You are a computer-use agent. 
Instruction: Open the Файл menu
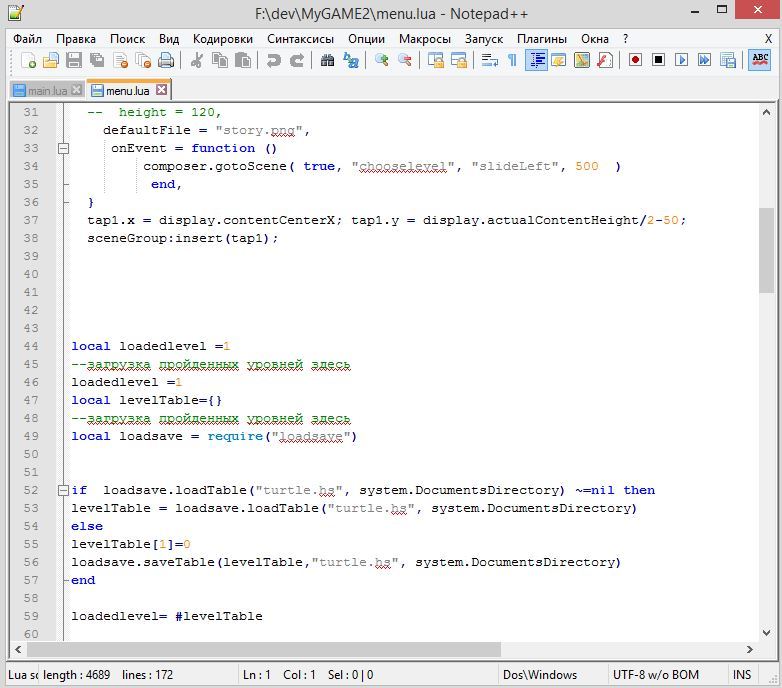tap(27, 39)
